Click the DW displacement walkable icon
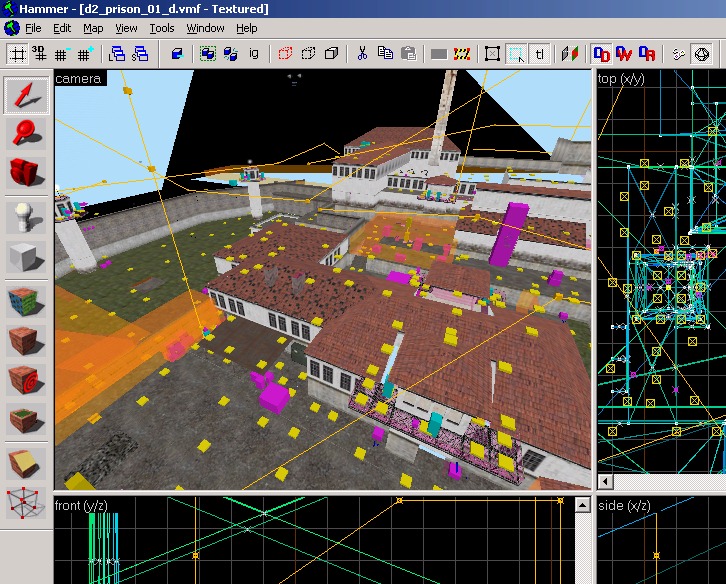Image resolution: width=726 pixels, height=584 pixels. (x=624, y=54)
